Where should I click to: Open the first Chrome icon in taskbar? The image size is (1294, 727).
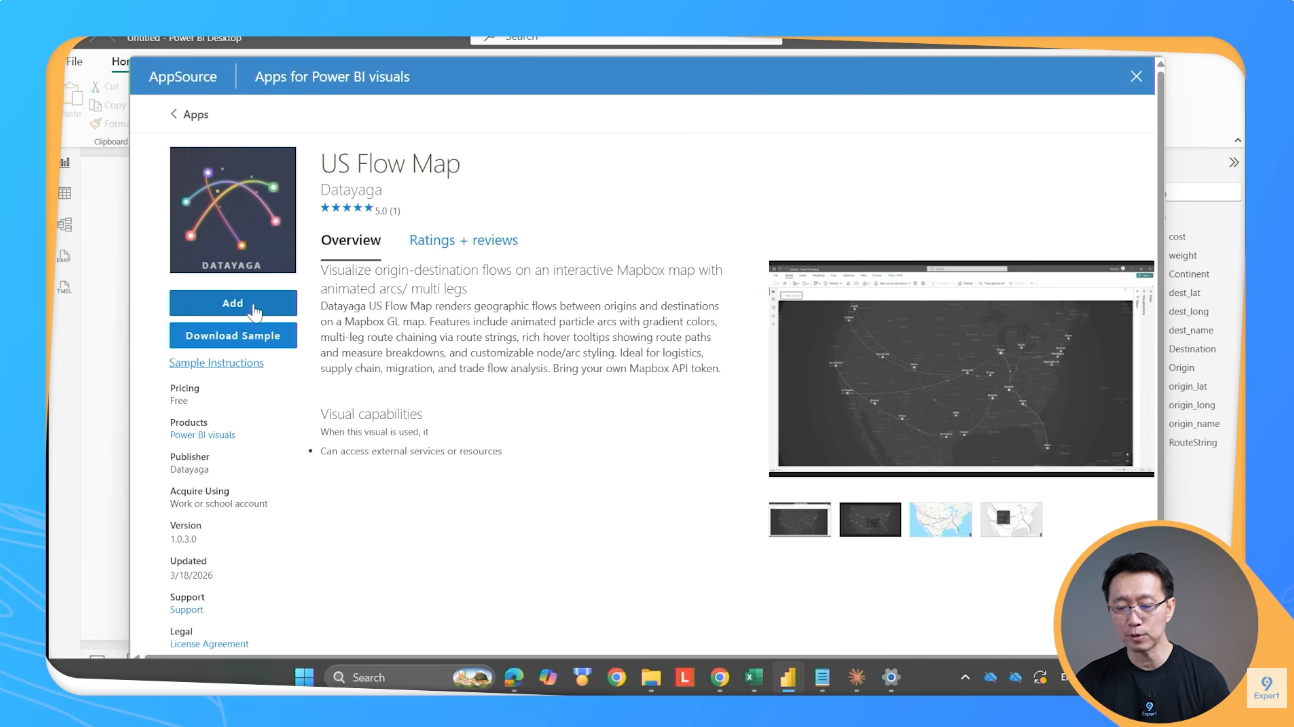pyautogui.click(x=616, y=677)
